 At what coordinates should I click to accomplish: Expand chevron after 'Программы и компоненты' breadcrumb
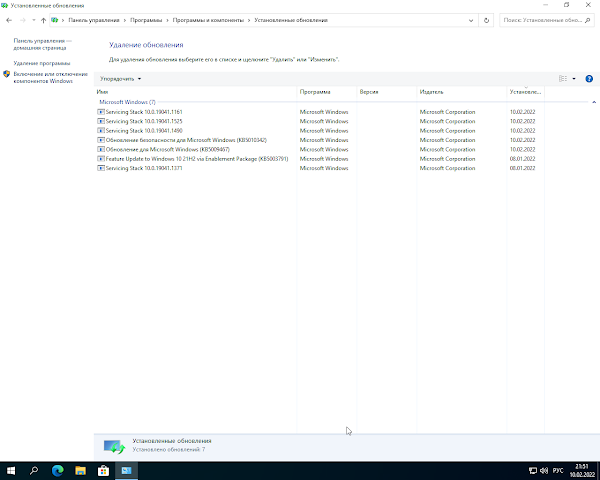point(249,20)
